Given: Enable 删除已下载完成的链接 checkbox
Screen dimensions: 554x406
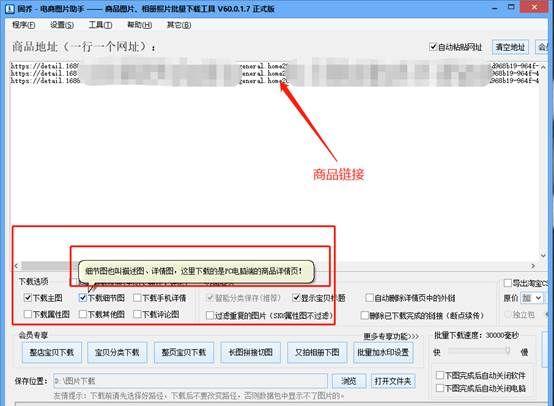Looking at the screenshot, I should pyautogui.click(x=364, y=315).
